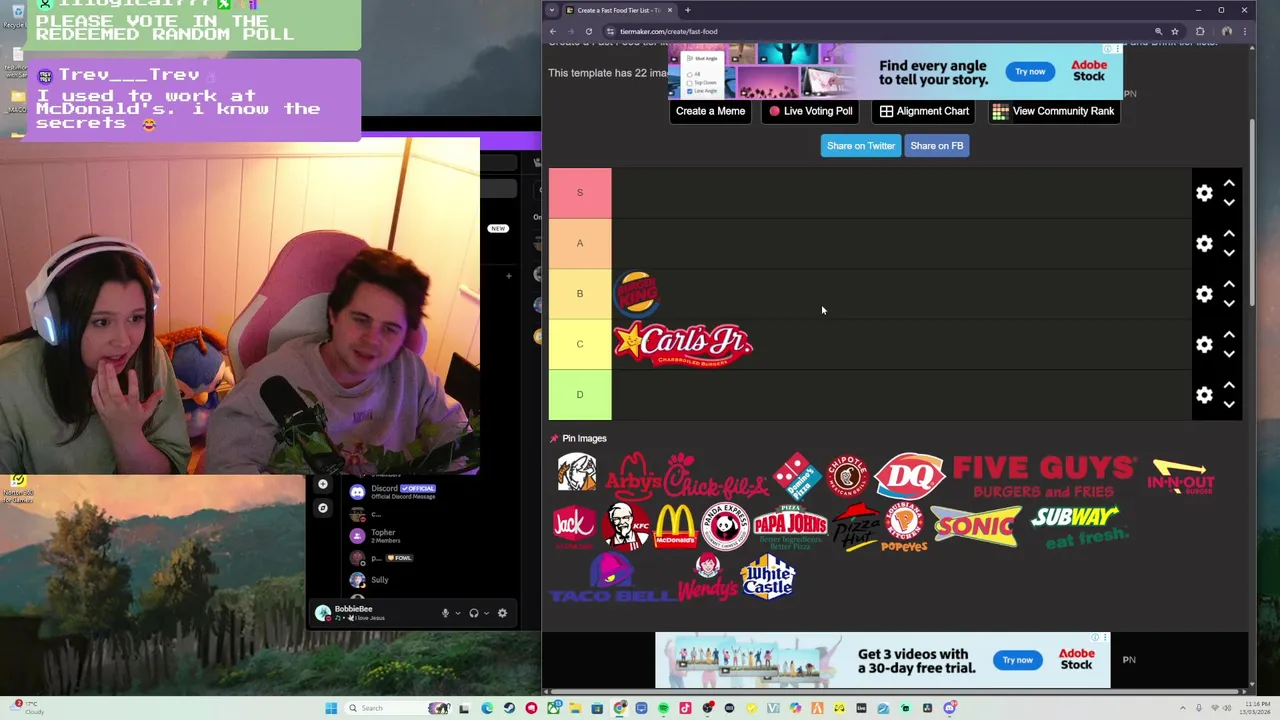
Task: Open the Alignment Chart
Action: [x=924, y=111]
